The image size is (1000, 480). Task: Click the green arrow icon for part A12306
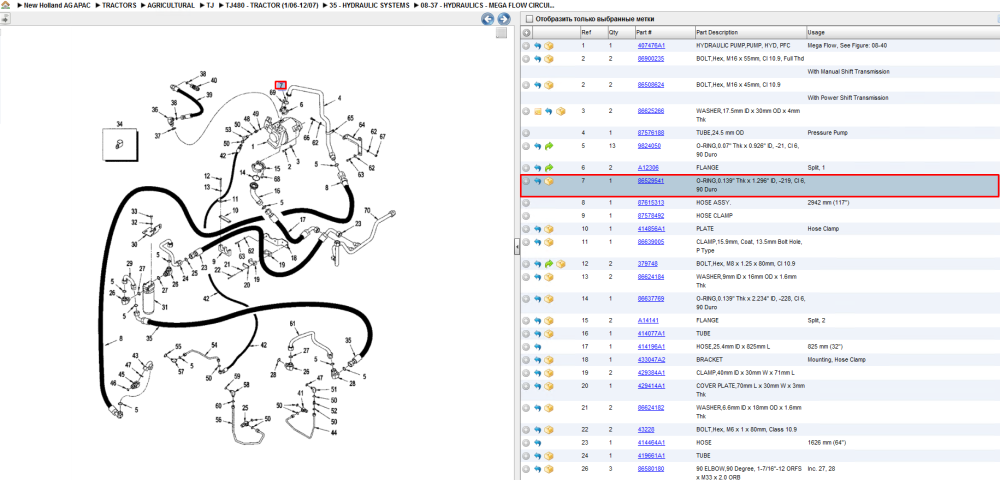pyautogui.click(x=548, y=168)
